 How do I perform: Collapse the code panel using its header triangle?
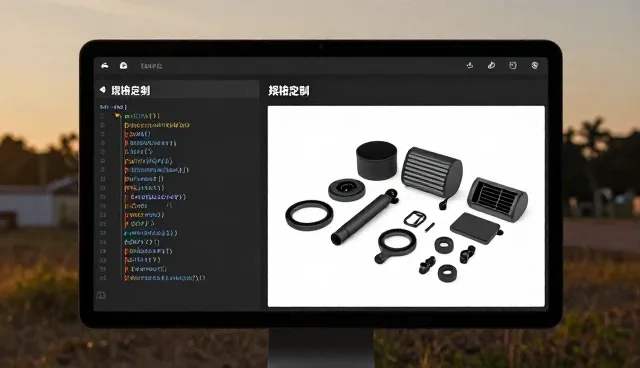click(x=102, y=89)
